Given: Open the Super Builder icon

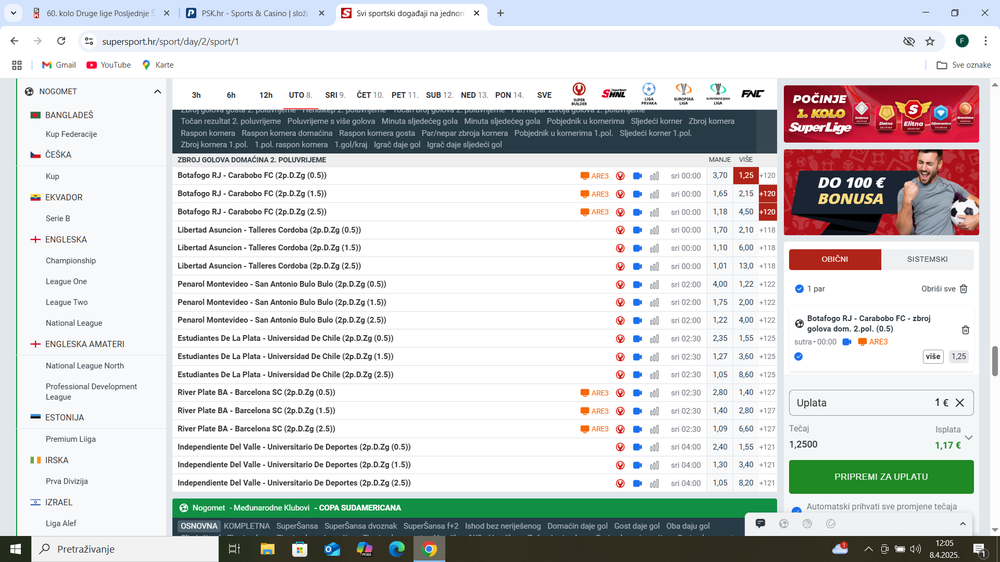Looking at the screenshot, I should 579,93.
